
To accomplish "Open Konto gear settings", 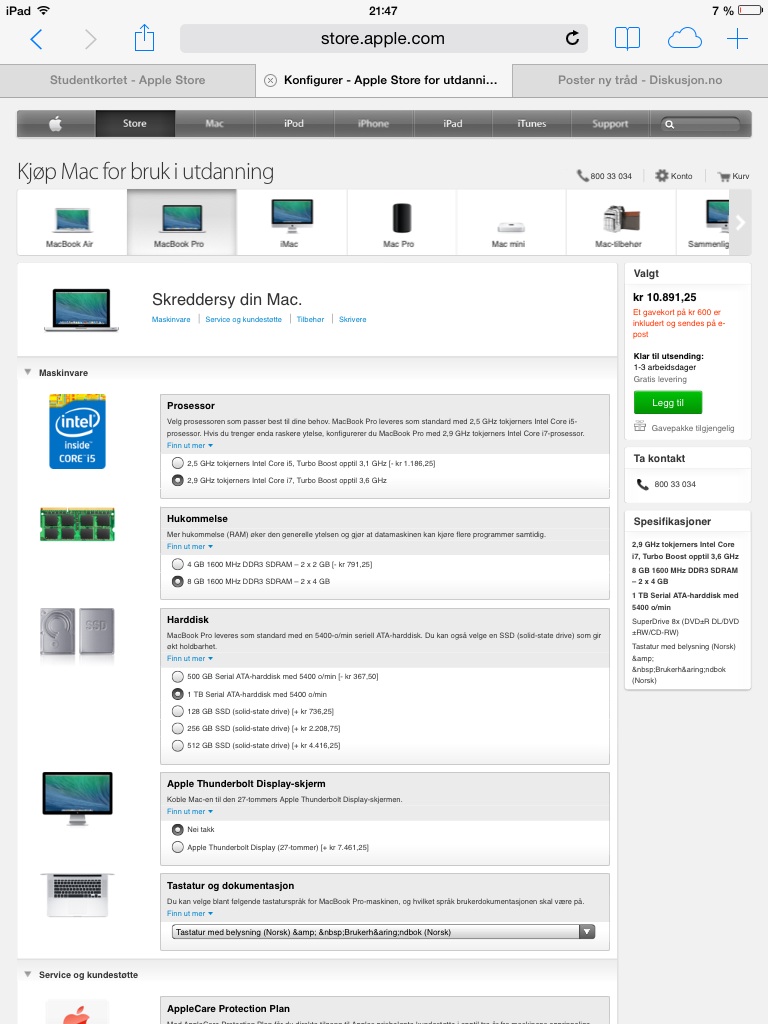I will coord(673,176).
